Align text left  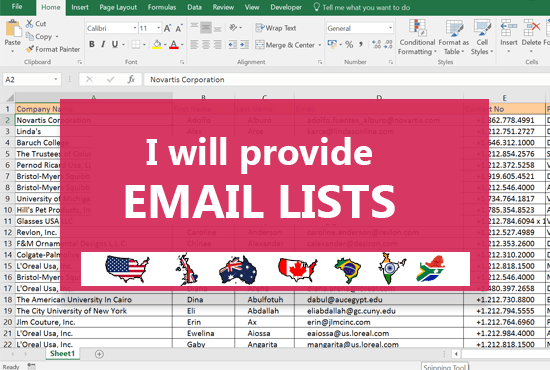pyautogui.click(x=194, y=45)
